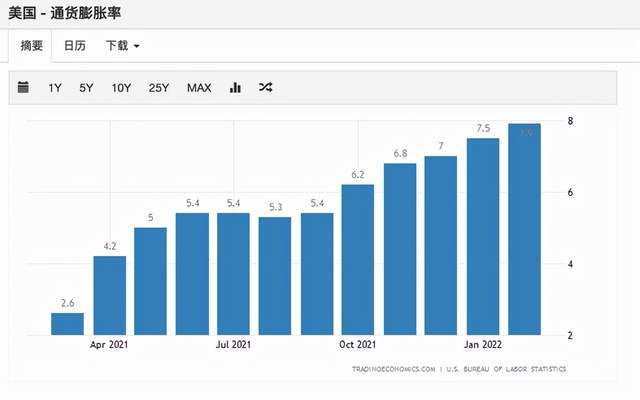Image resolution: width=640 pixels, height=400 pixels.
Task: Click the shuffle compare icon
Action: (x=266, y=87)
